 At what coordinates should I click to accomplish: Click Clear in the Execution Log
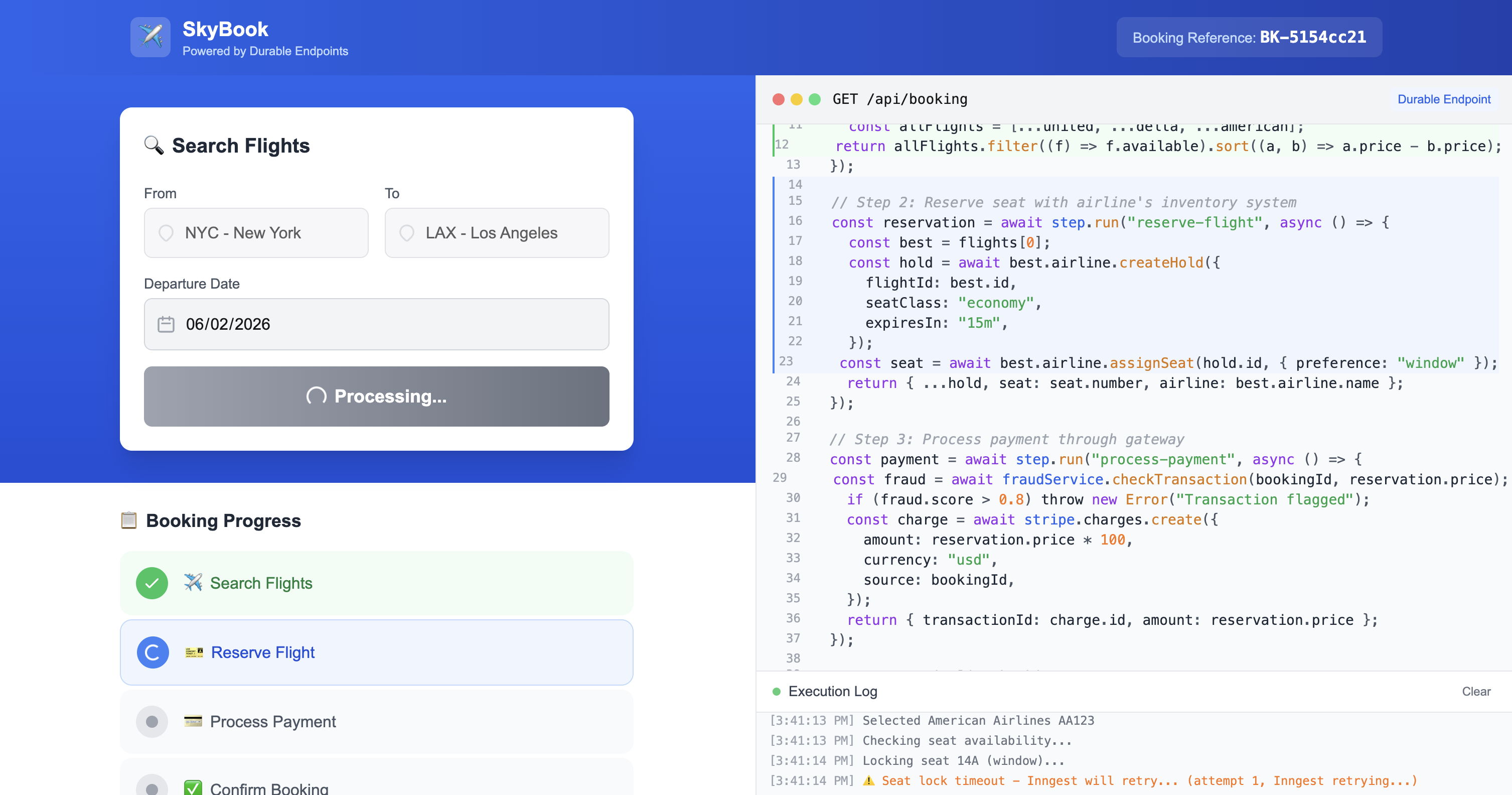coord(1475,692)
